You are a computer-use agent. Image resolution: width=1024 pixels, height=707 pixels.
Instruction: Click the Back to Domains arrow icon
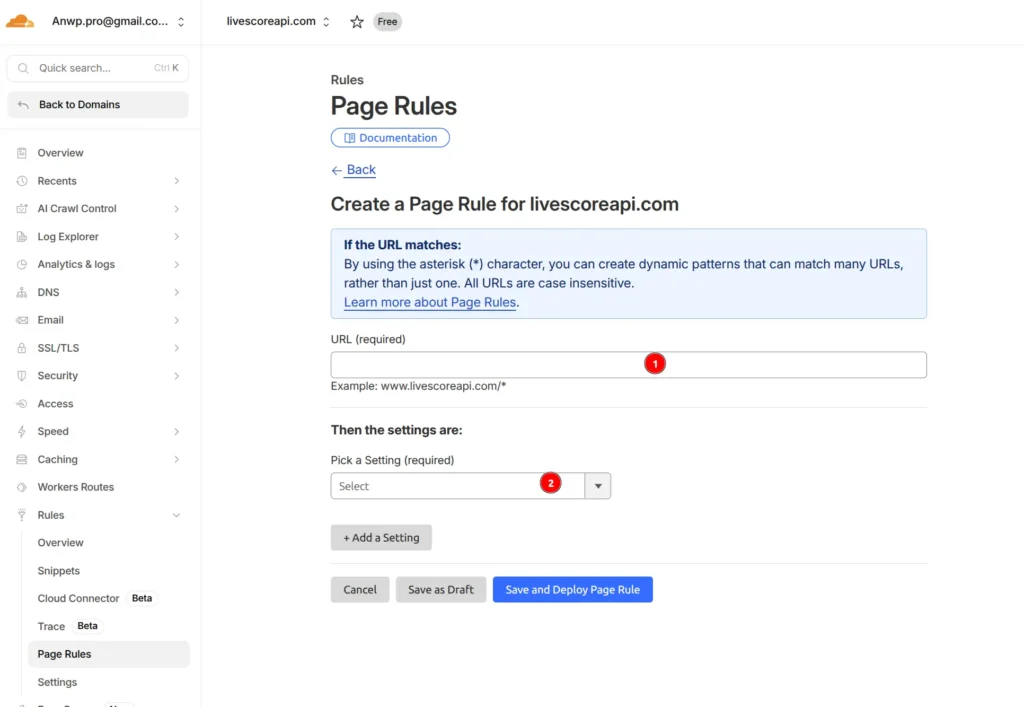click(24, 104)
